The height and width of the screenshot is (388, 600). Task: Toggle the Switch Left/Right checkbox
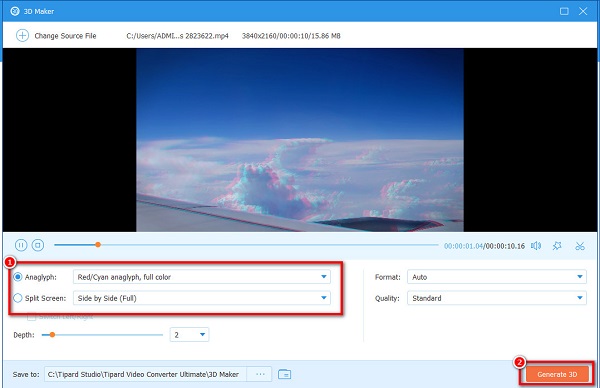coord(32,317)
